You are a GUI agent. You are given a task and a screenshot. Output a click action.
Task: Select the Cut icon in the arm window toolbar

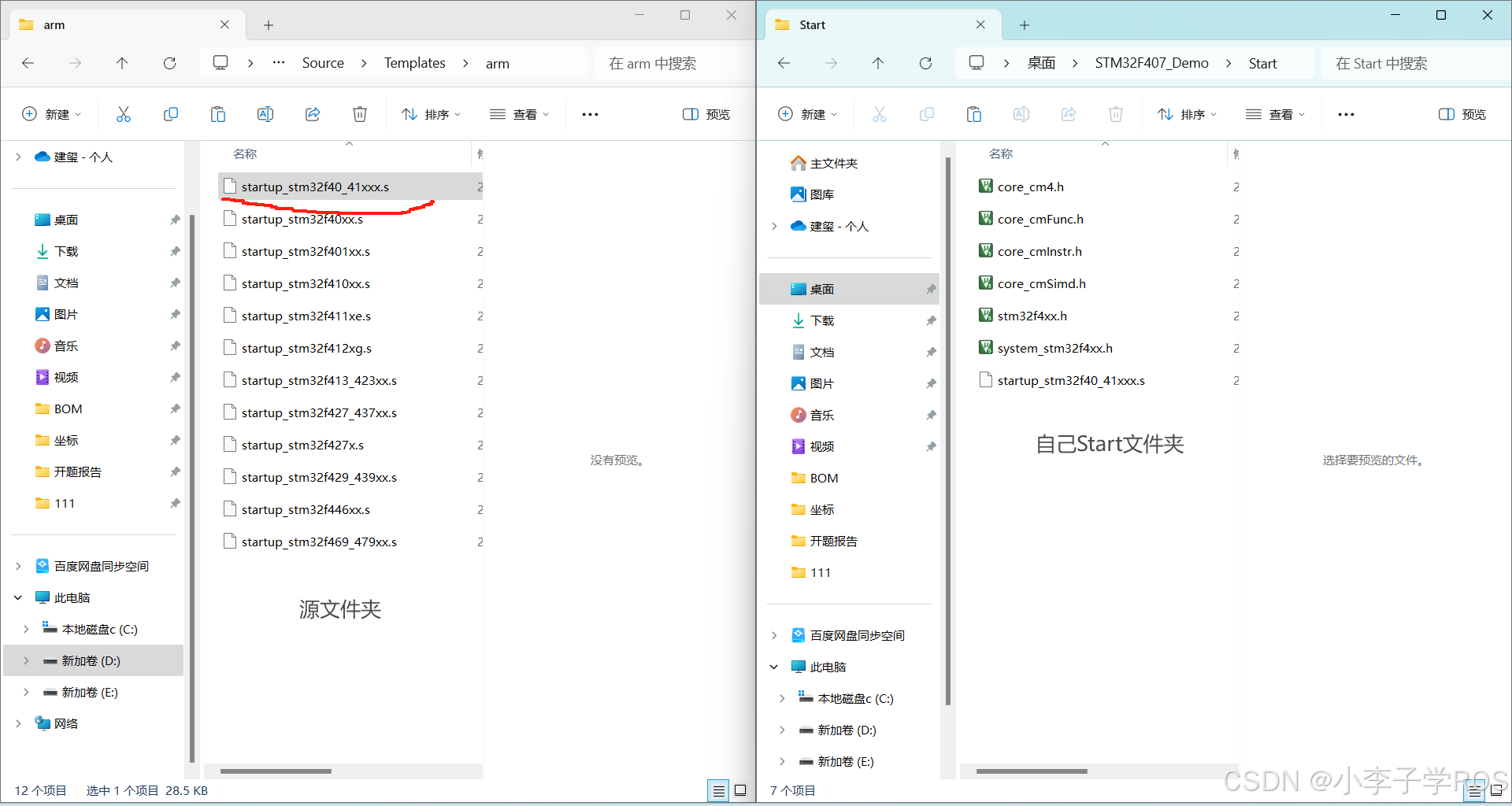(x=124, y=114)
